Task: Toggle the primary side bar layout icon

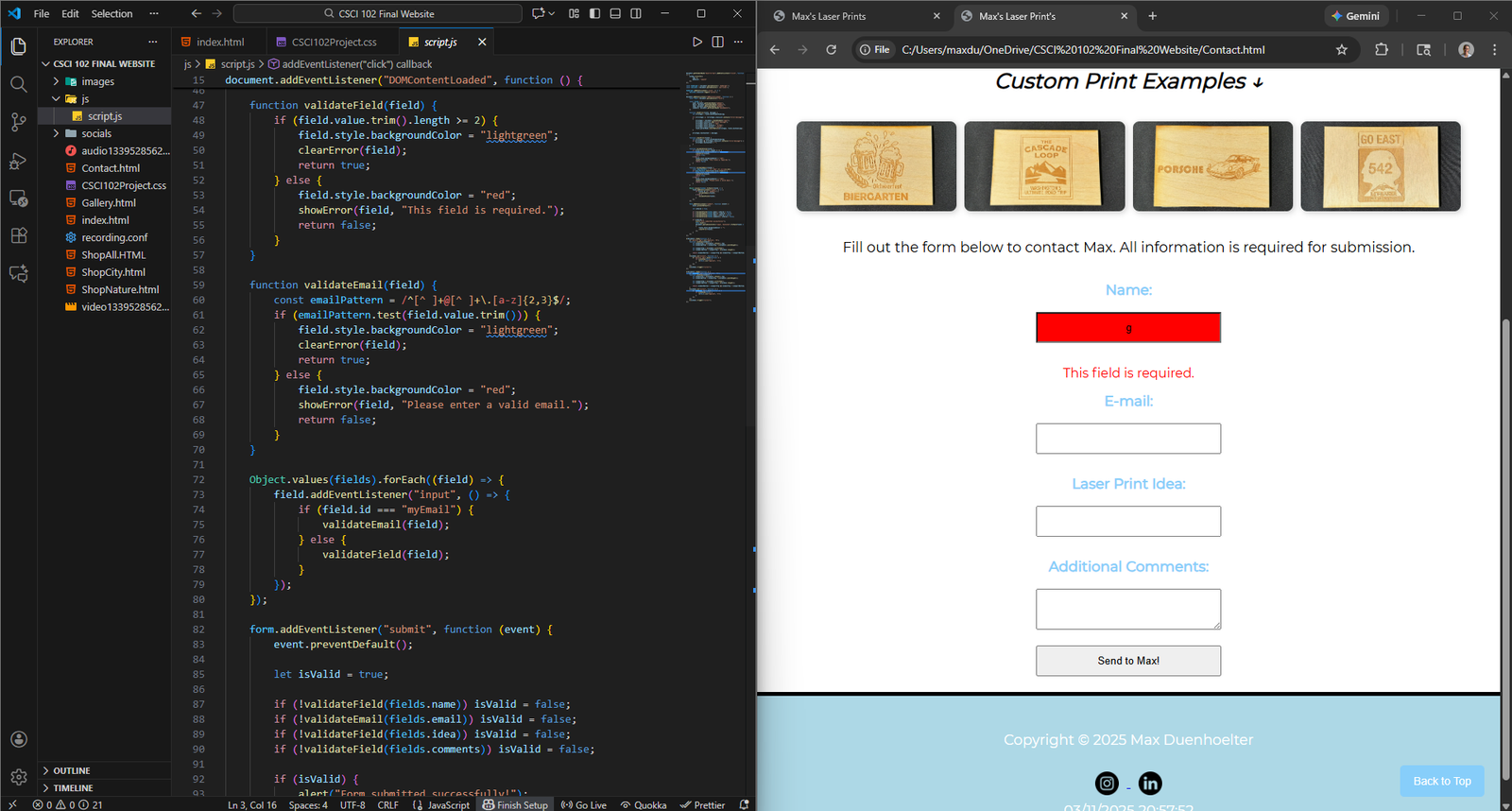Action: tap(594, 13)
